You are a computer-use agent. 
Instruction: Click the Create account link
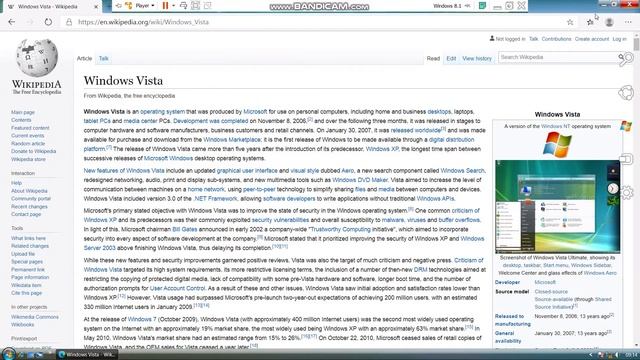click(592, 39)
